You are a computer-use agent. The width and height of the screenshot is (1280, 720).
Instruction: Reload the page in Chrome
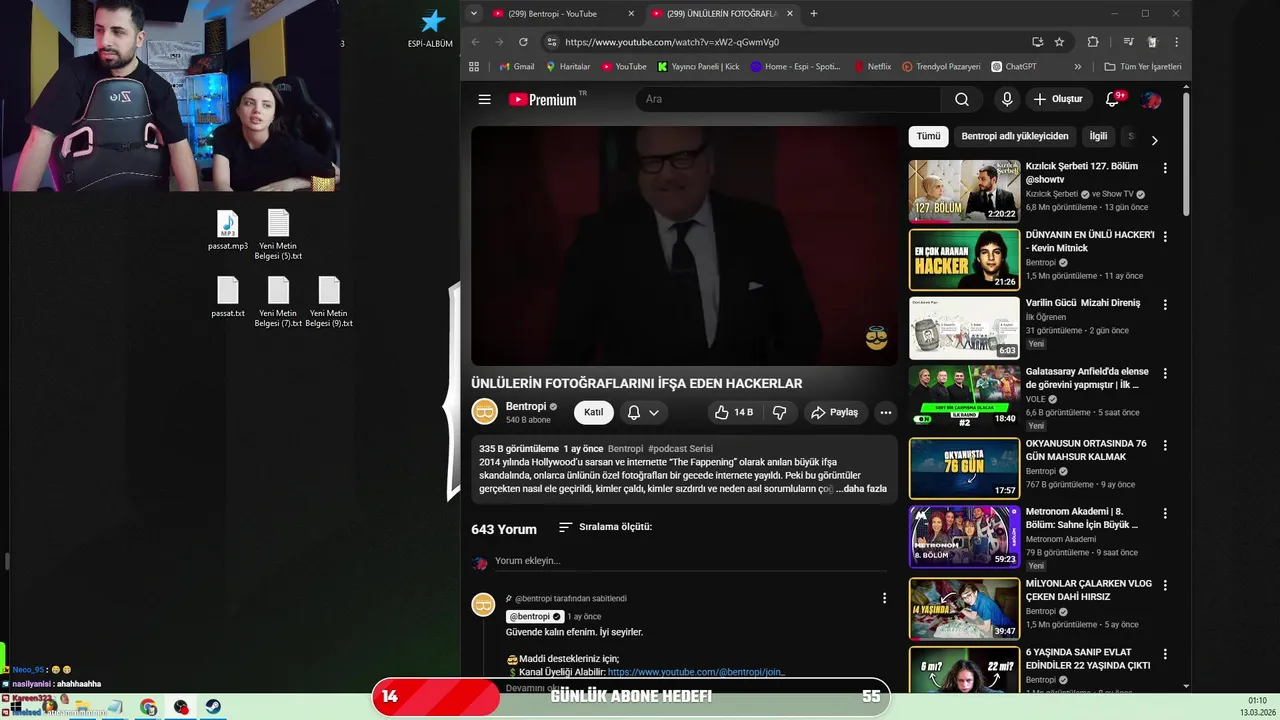coord(523,42)
